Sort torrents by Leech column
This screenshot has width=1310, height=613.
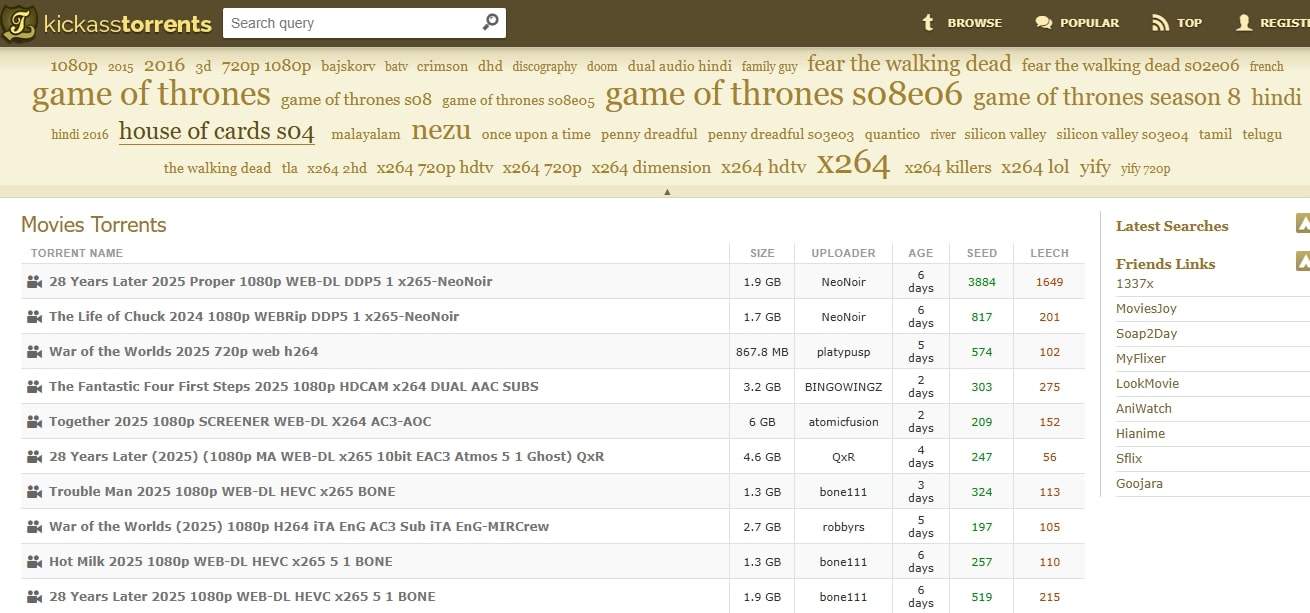click(1049, 253)
